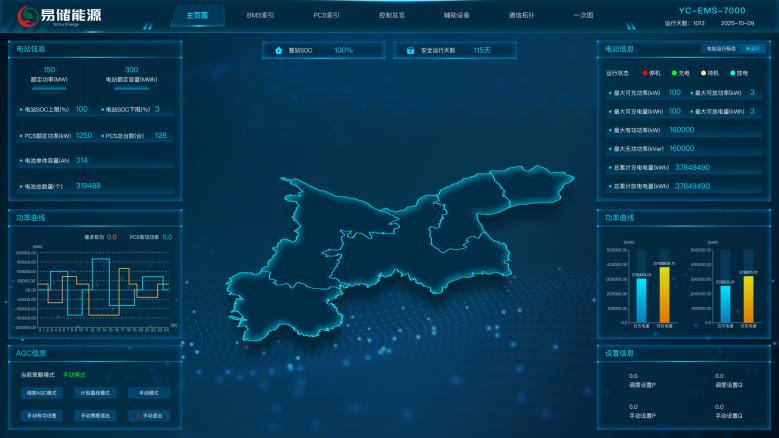779x438 pixels.
Task: Open the 一次图 tab
Action: pyautogui.click(x=583, y=15)
